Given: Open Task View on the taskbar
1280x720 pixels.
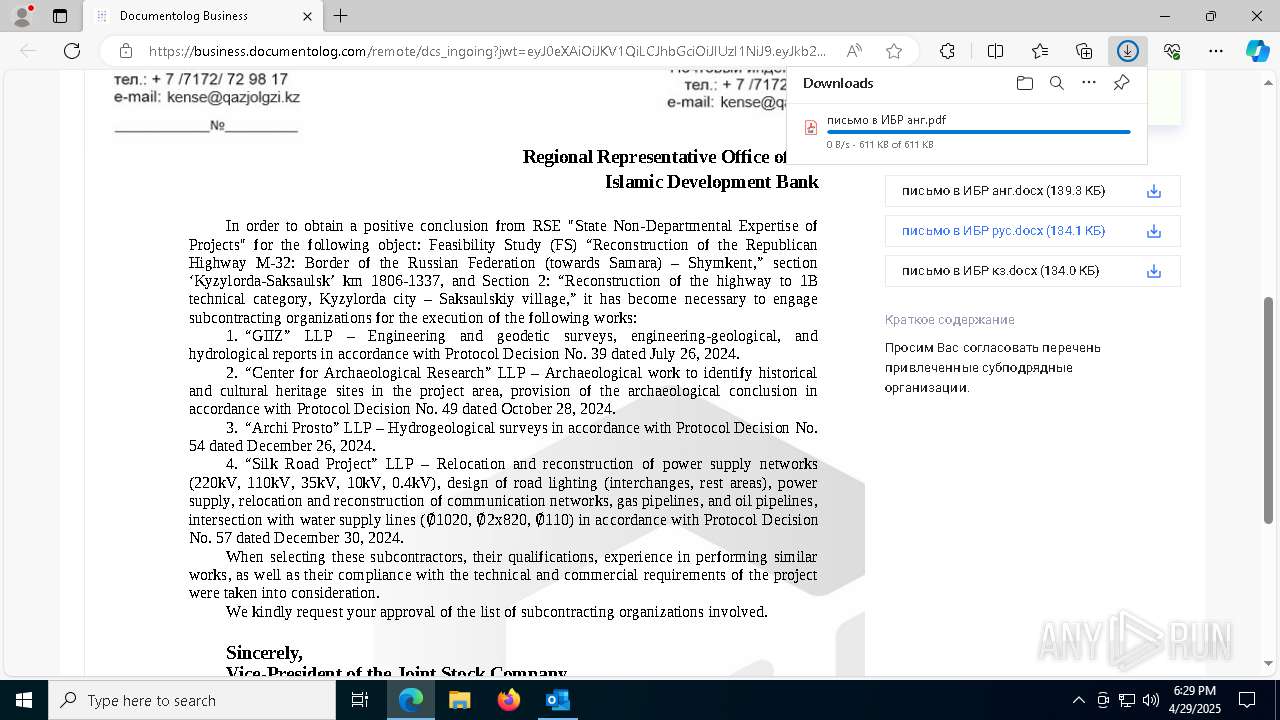Looking at the screenshot, I should click(x=360, y=700).
